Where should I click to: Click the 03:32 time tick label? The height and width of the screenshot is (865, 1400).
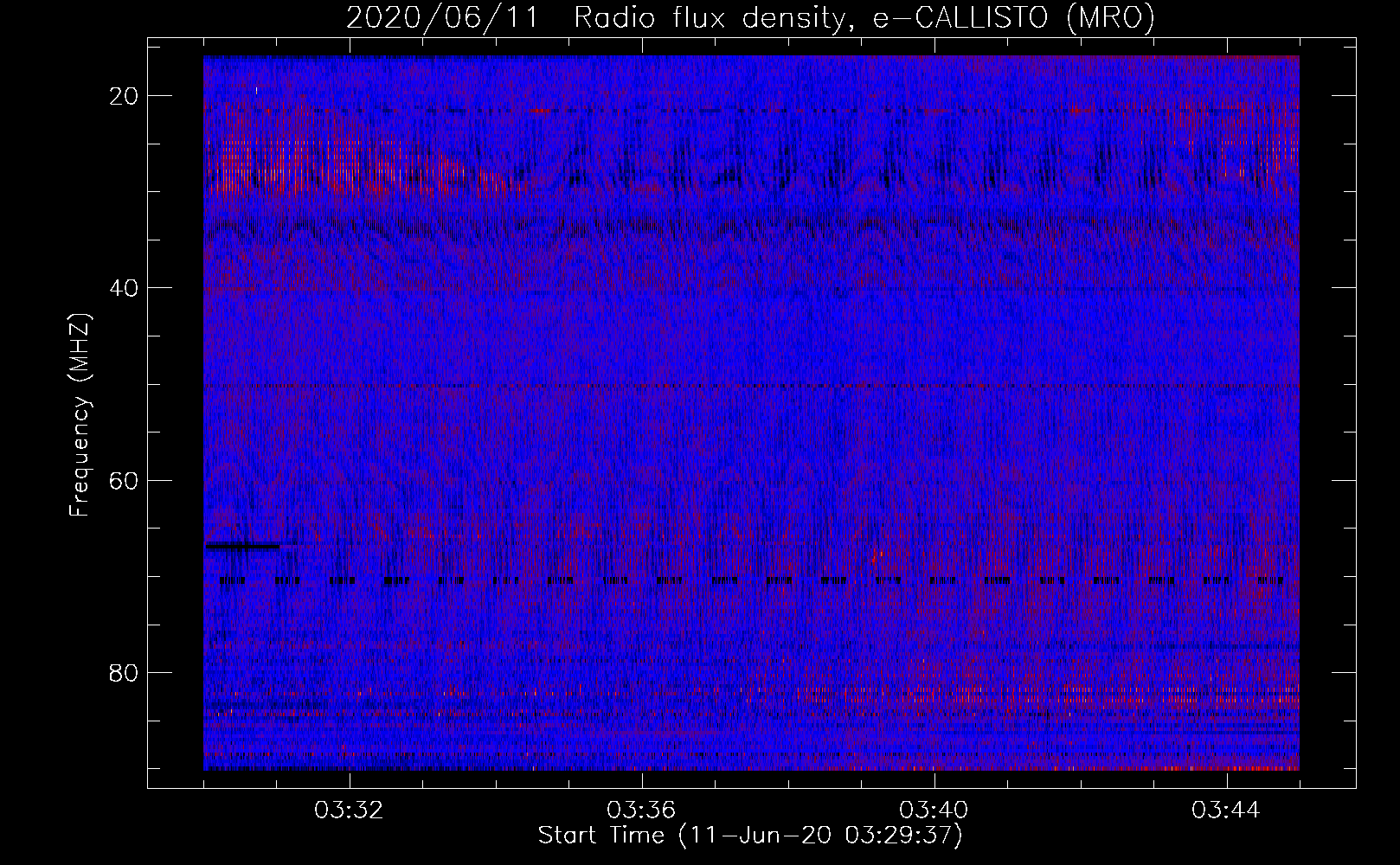(349, 811)
